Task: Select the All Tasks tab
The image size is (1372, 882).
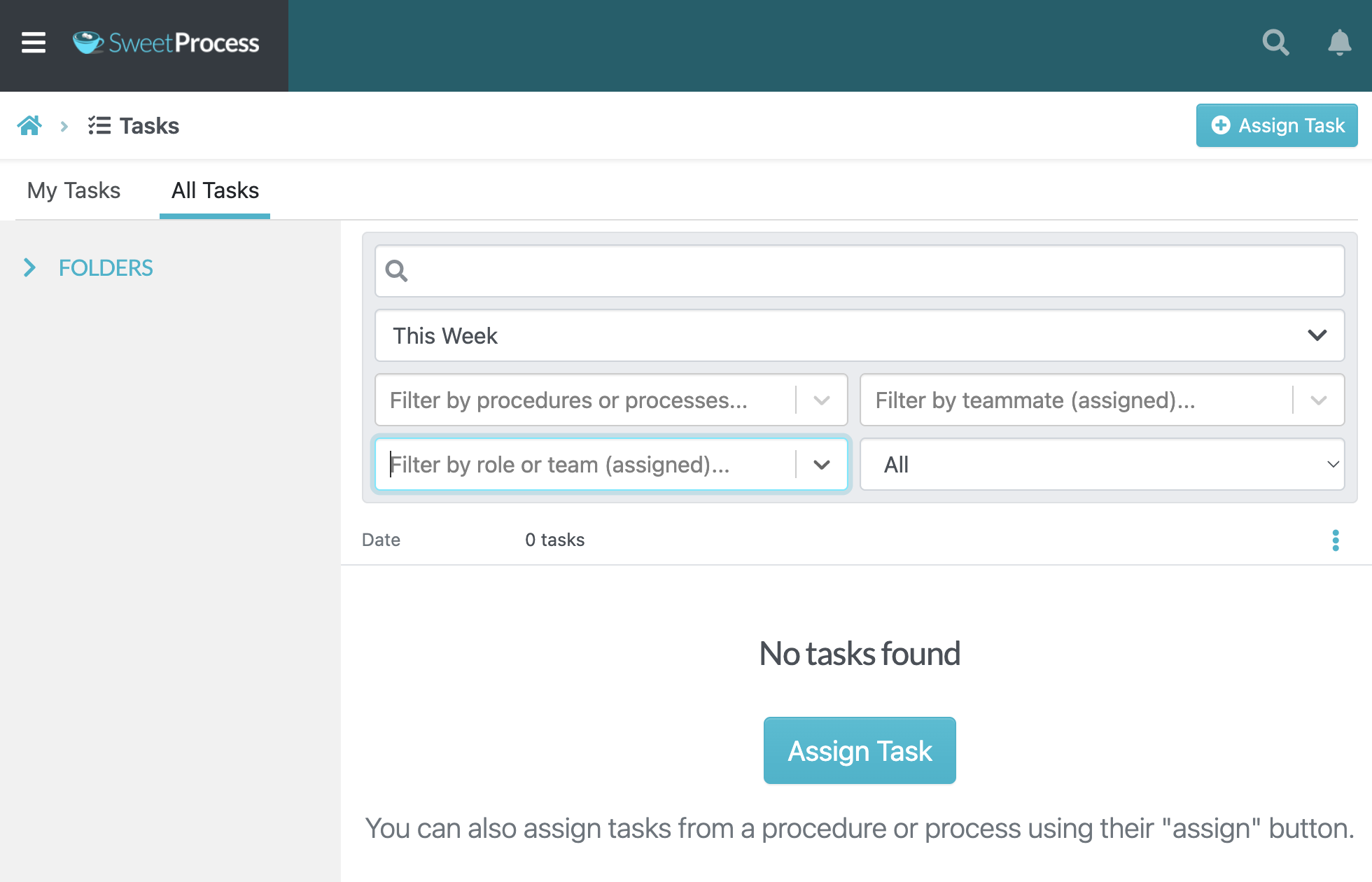Action: [x=215, y=190]
